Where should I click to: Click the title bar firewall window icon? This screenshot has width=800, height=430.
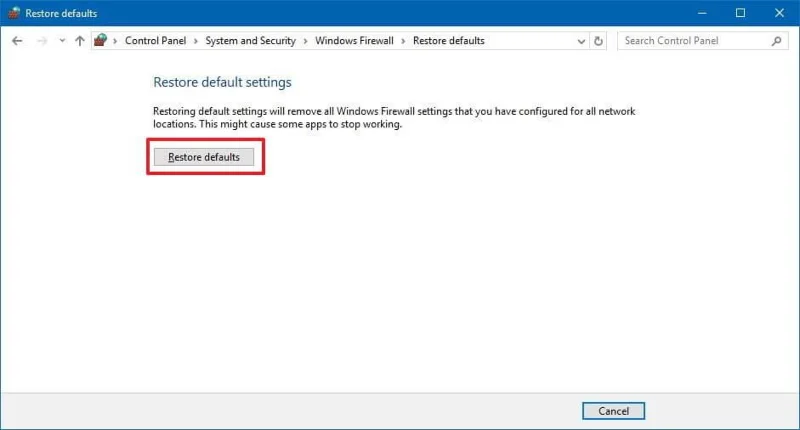click(x=14, y=13)
